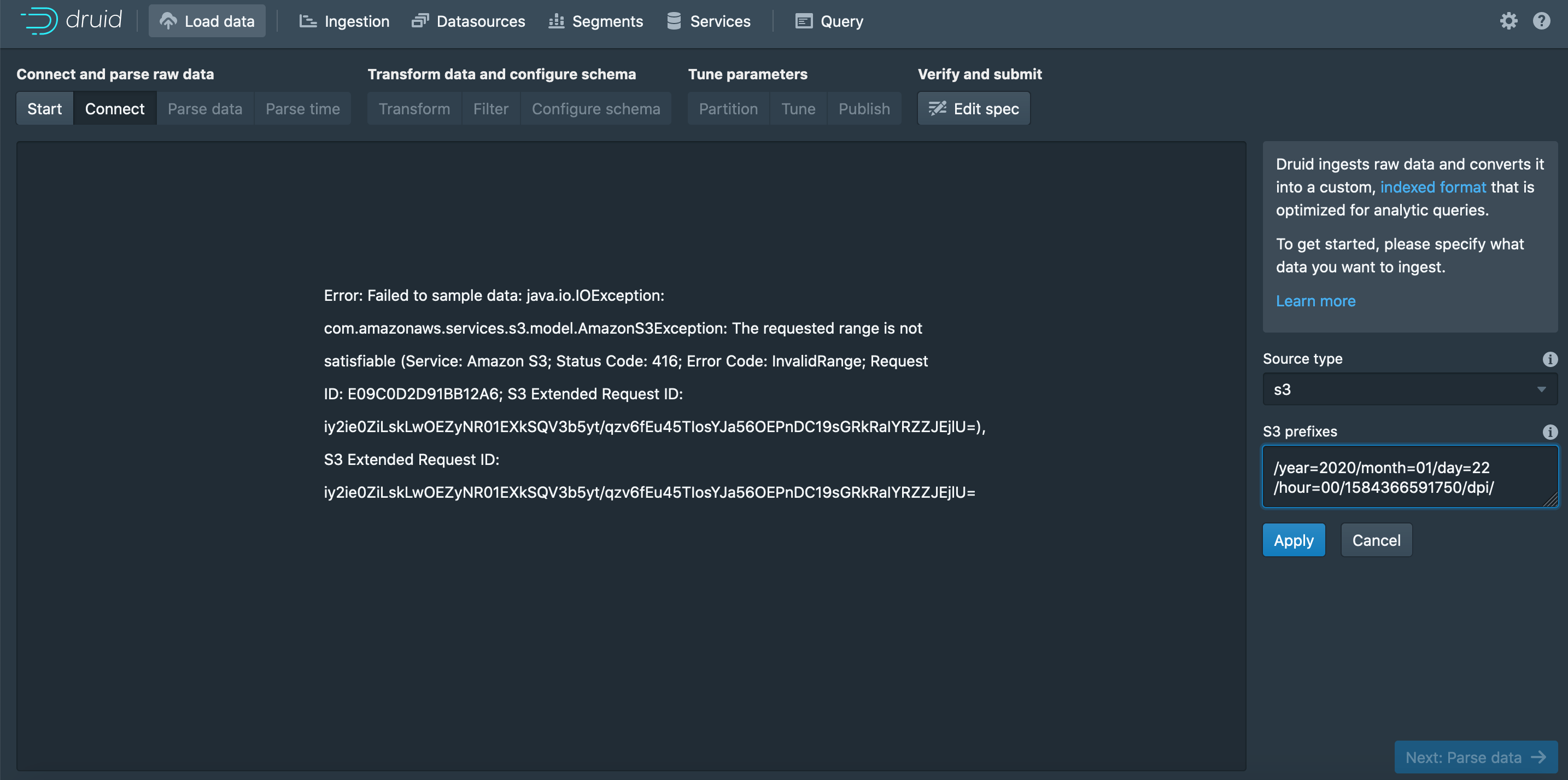This screenshot has width=1568, height=780.
Task: Open the help question mark menu
Action: [1541, 21]
